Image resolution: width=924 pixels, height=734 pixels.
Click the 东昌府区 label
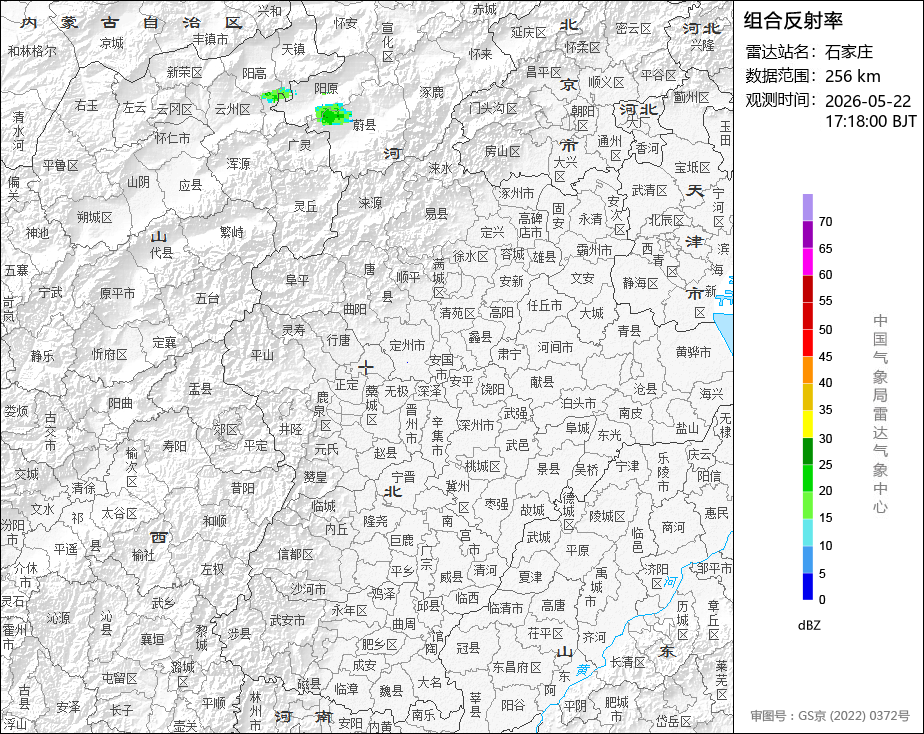517,667
